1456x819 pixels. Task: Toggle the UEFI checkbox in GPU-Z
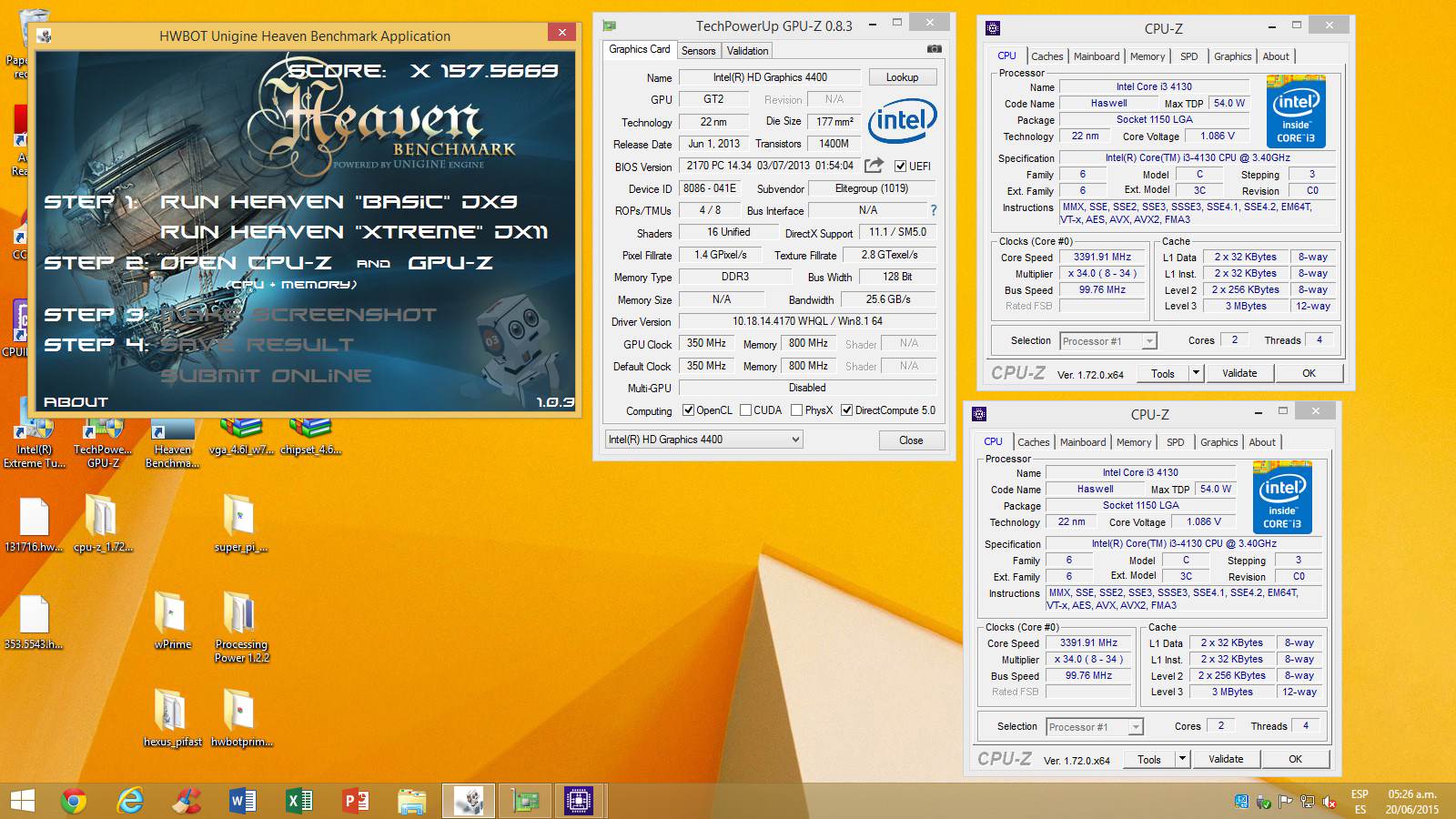point(900,166)
